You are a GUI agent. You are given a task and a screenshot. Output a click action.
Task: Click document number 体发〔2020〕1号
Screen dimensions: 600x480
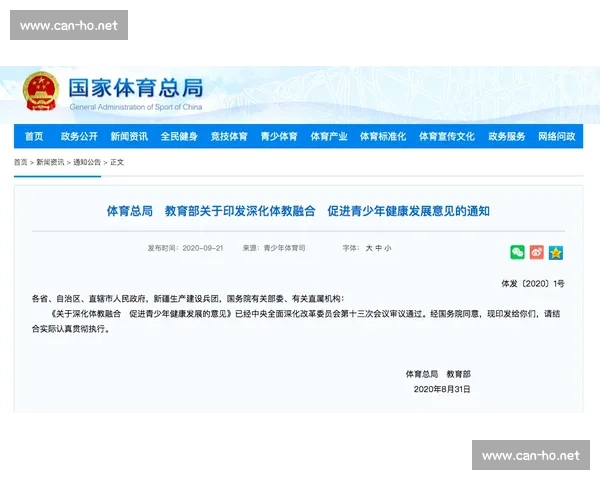pos(533,284)
